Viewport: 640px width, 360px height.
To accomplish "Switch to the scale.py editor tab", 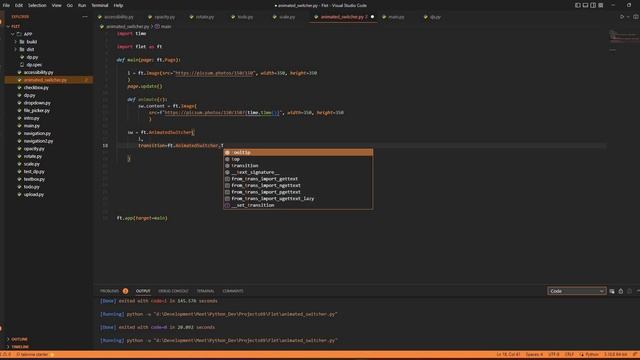I will tap(285, 17).
